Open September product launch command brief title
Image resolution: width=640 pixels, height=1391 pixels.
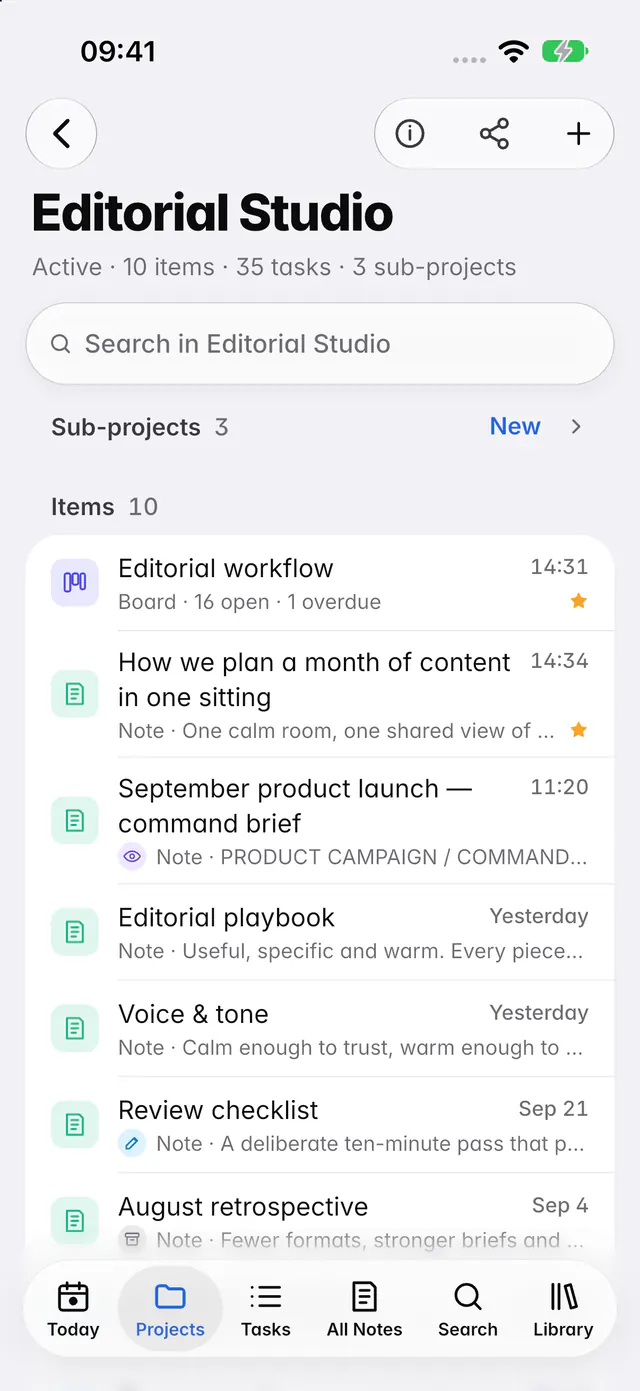(295, 806)
